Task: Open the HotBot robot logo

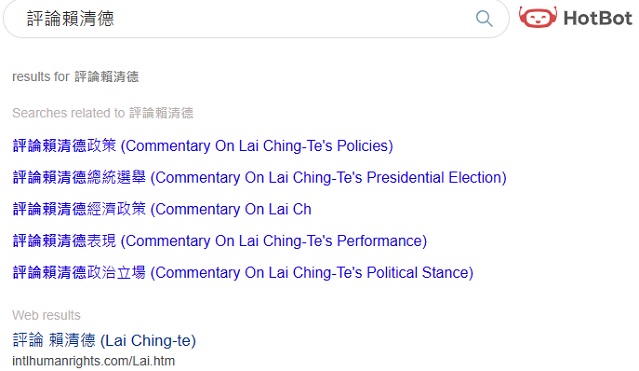Action: 538,17
